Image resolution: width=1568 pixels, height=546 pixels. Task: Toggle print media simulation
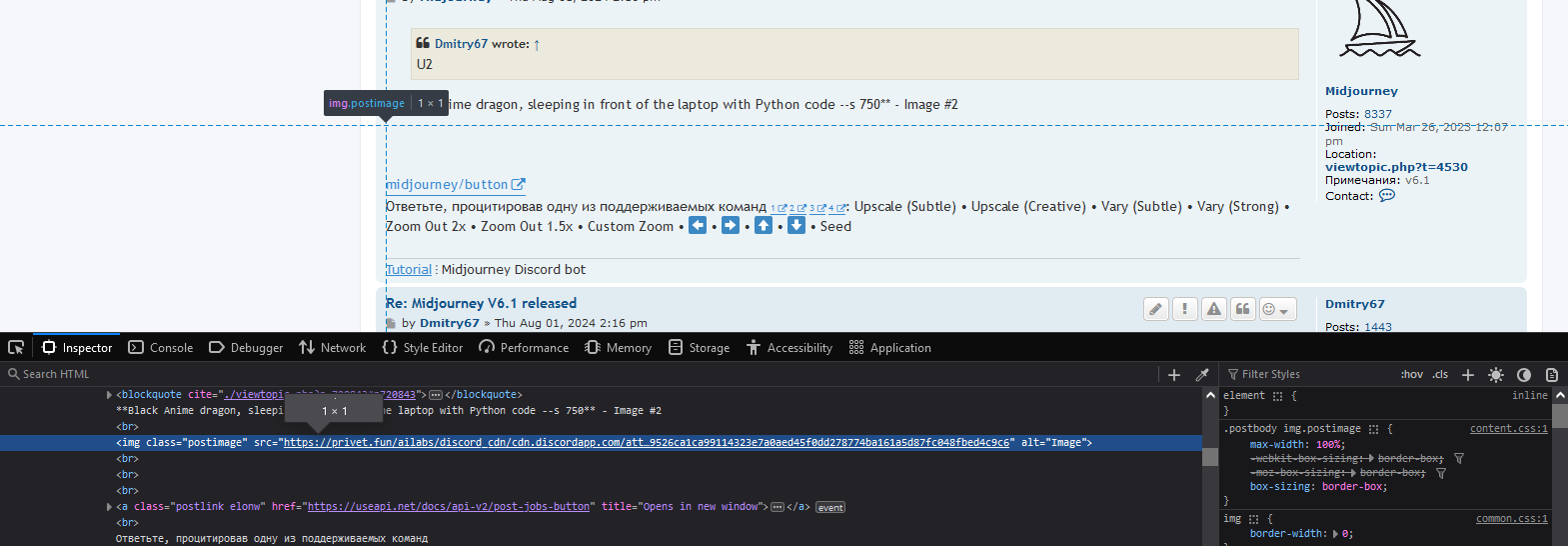pyautogui.click(x=1552, y=374)
